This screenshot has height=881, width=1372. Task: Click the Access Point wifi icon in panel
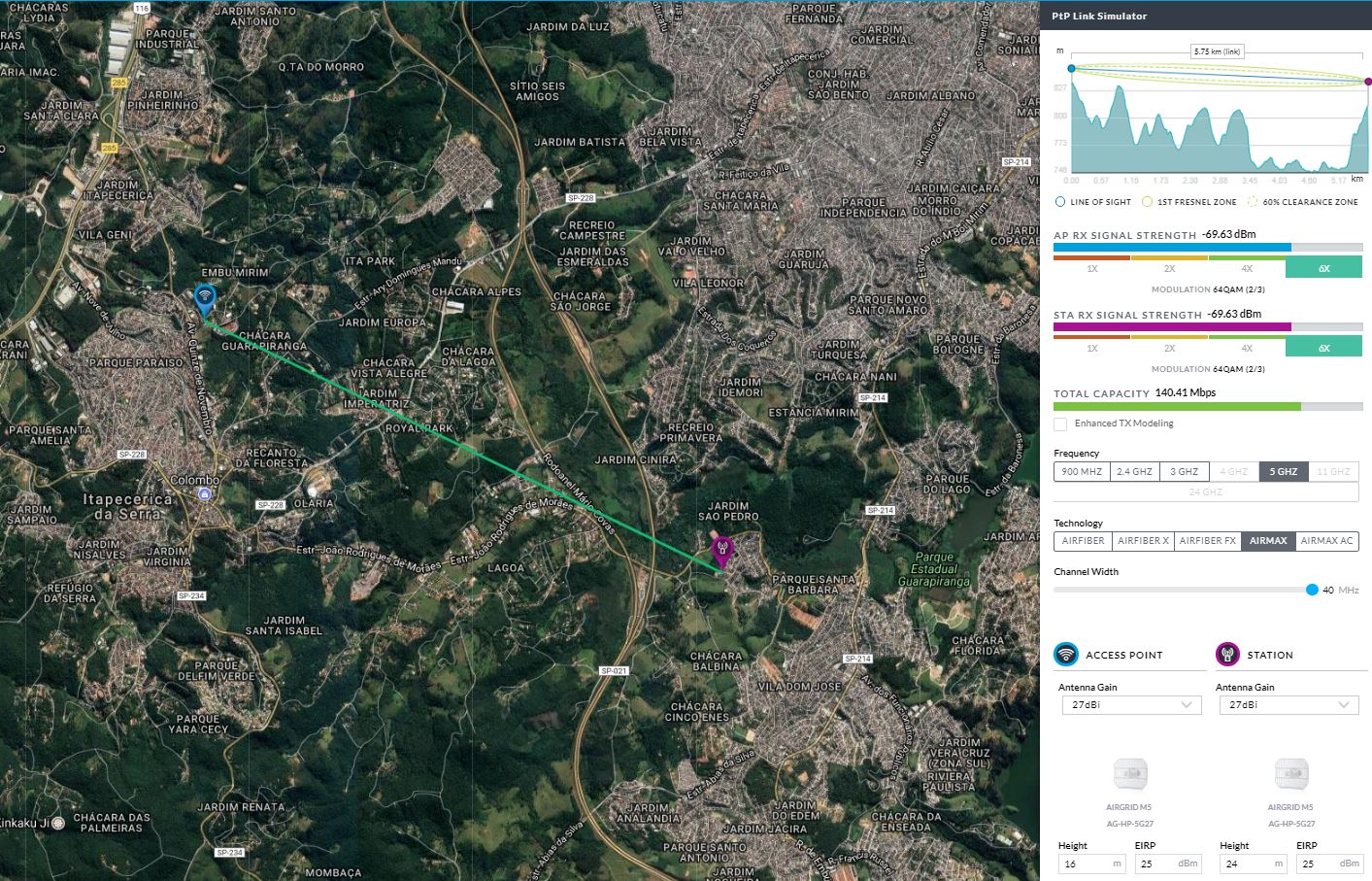pyautogui.click(x=1066, y=654)
